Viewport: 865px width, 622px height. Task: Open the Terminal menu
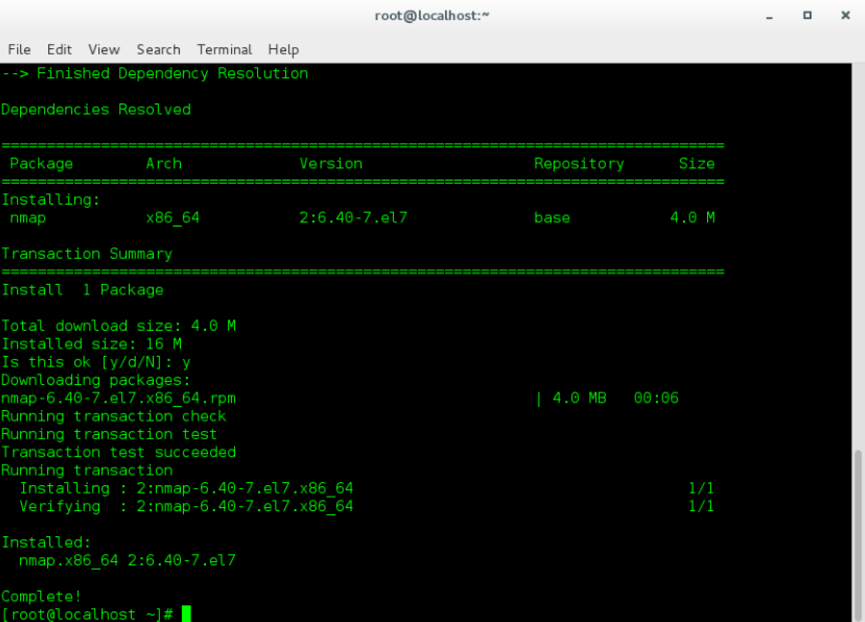point(224,49)
